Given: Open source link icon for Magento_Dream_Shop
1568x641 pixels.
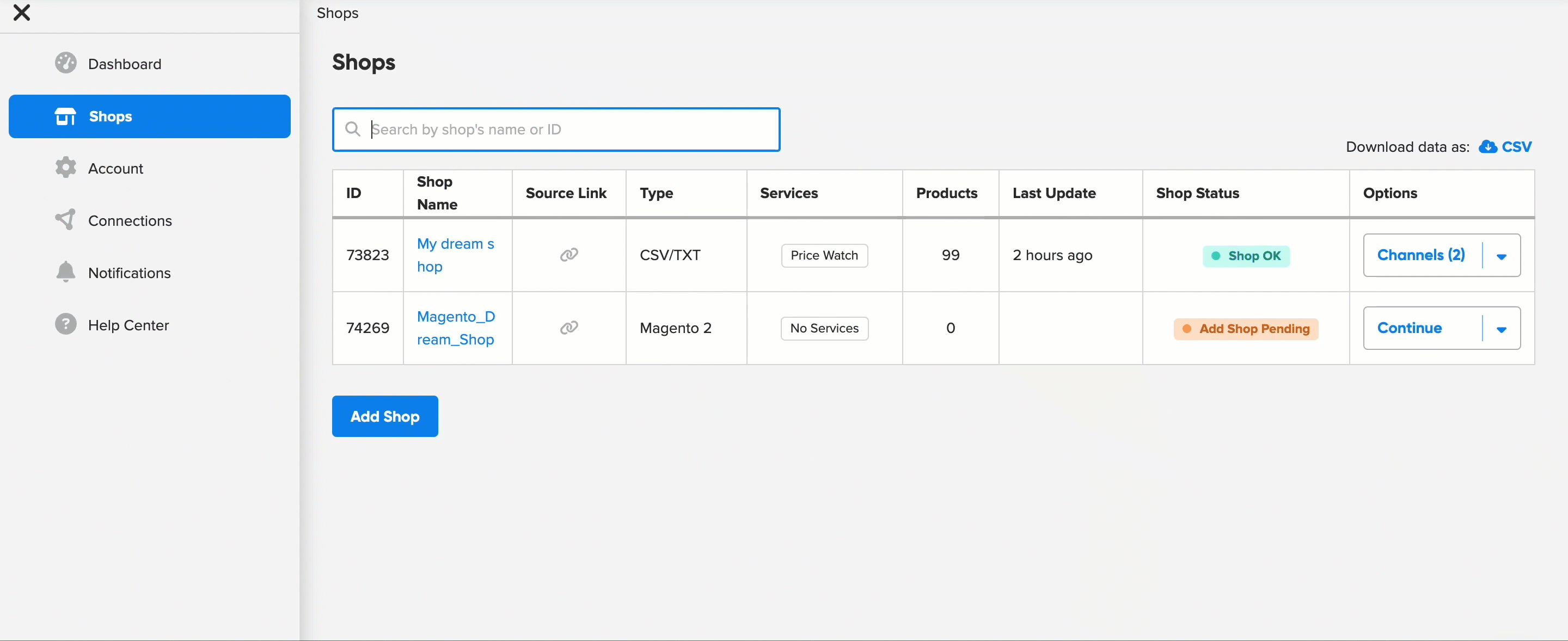Looking at the screenshot, I should tap(569, 328).
